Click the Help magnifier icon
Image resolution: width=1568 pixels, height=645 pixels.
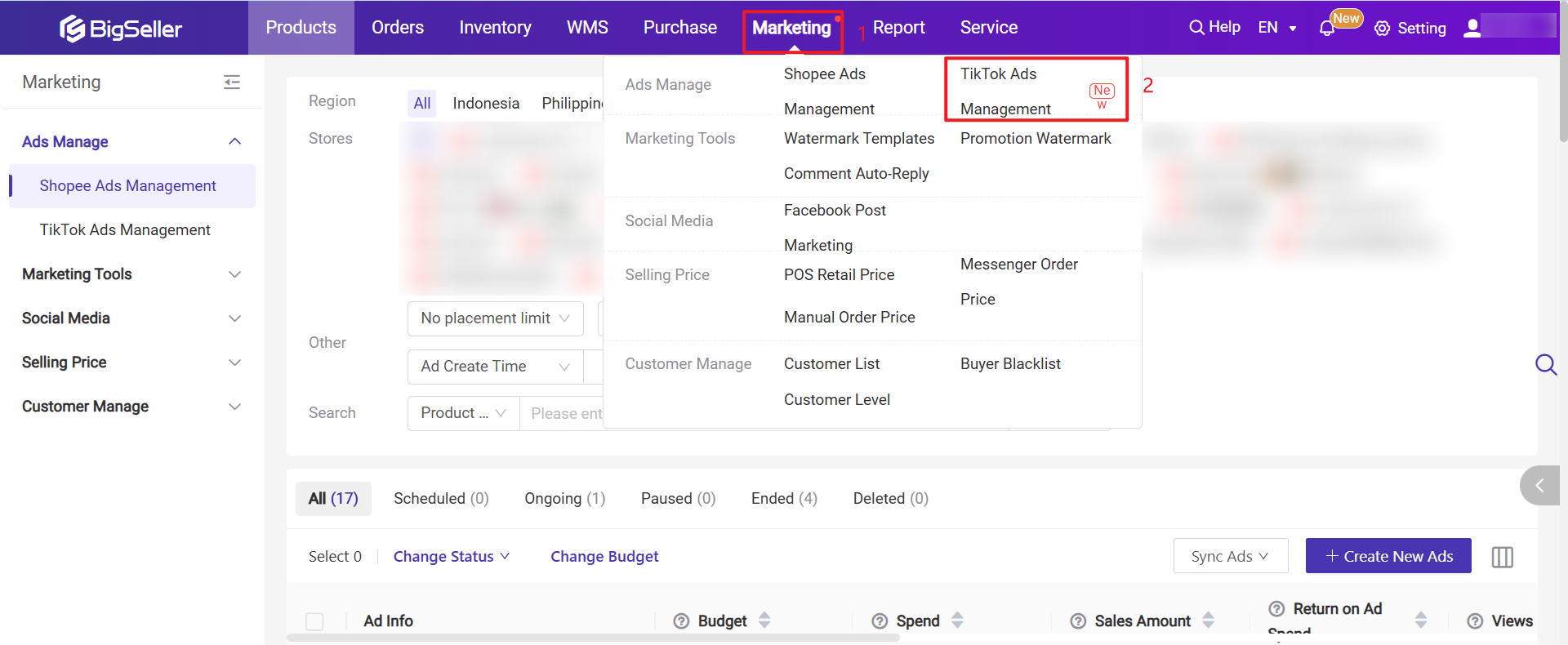1196,28
